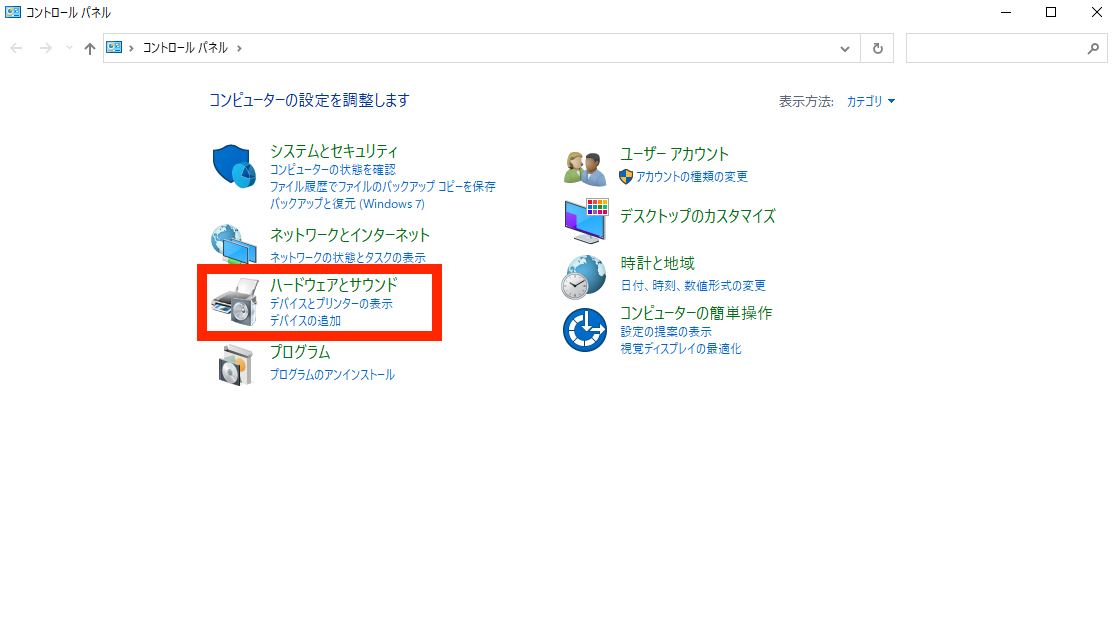Open the ネットワークとインターネット globe icon
Screen dimensions: 1116x626
233,243
